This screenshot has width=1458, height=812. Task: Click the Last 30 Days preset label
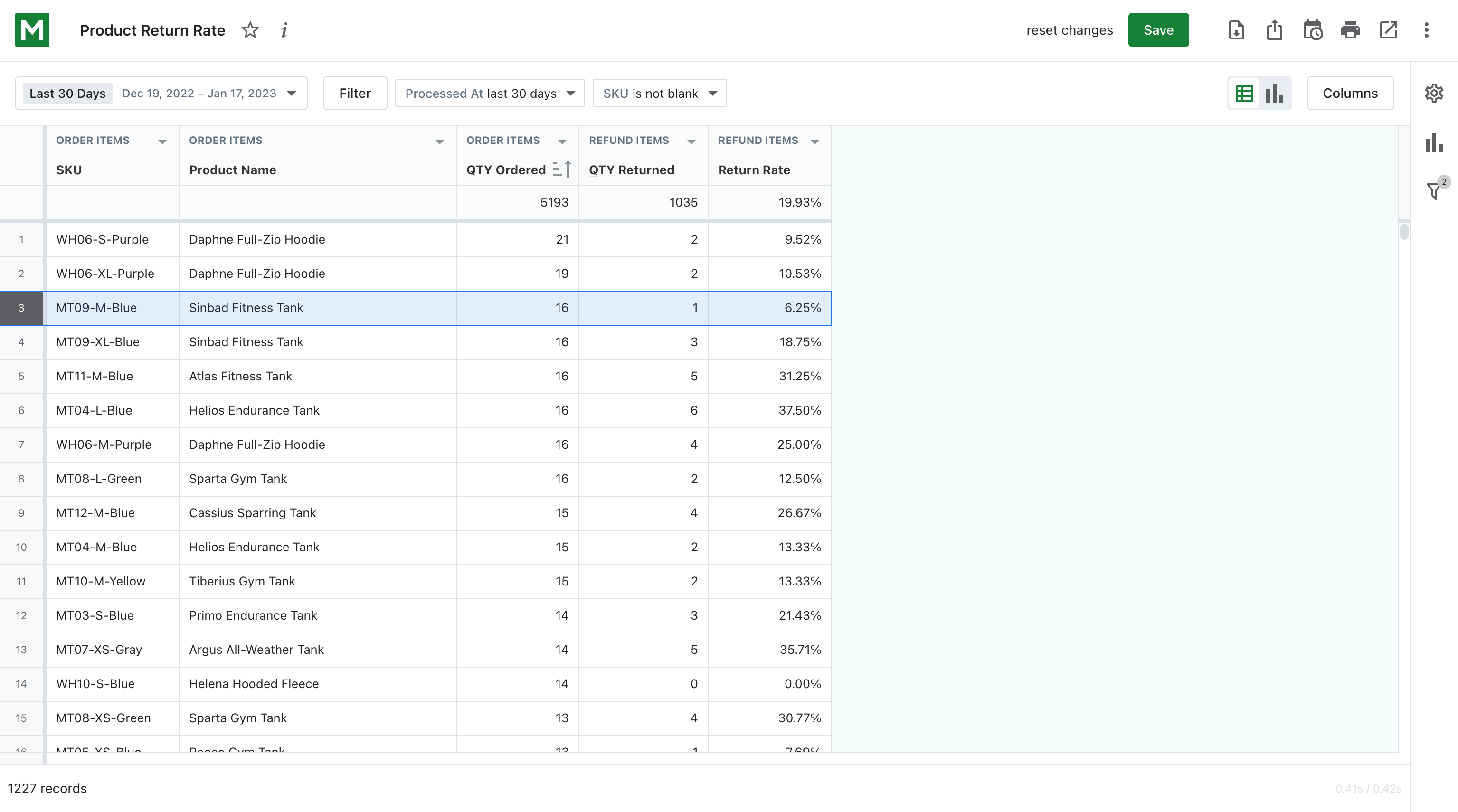(67, 94)
